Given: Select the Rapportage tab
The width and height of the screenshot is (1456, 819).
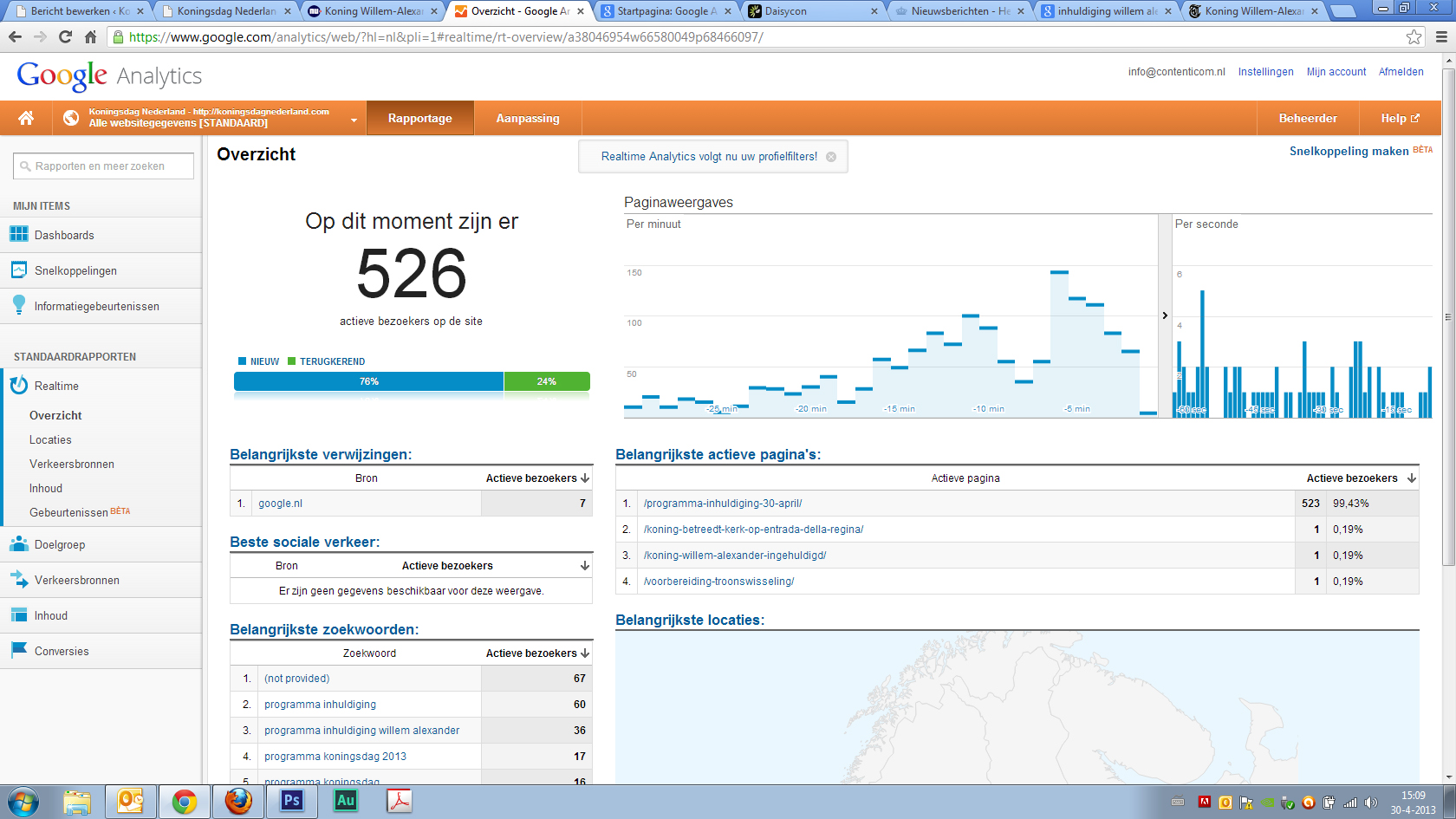Looking at the screenshot, I should pyautogui.click(x=420, y=118).
